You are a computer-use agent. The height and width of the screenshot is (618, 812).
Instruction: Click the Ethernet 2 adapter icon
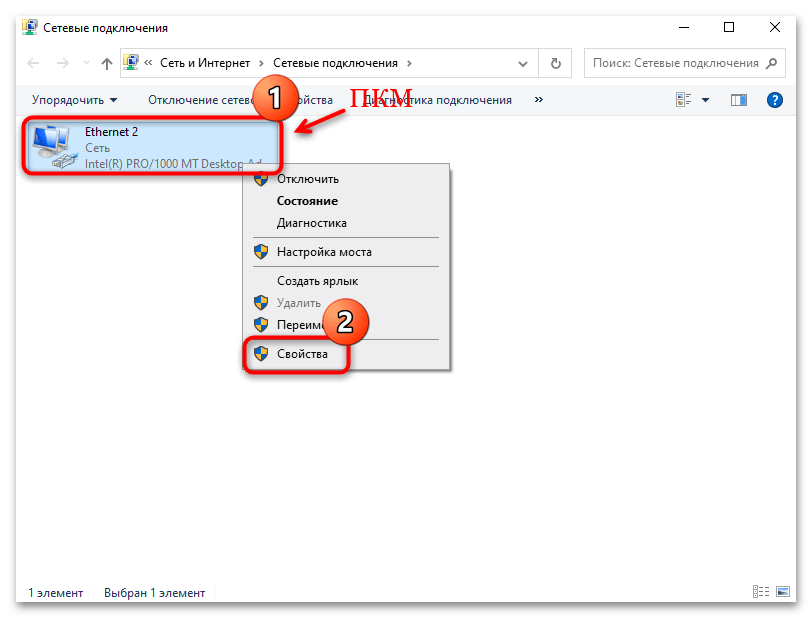point(53,147)
